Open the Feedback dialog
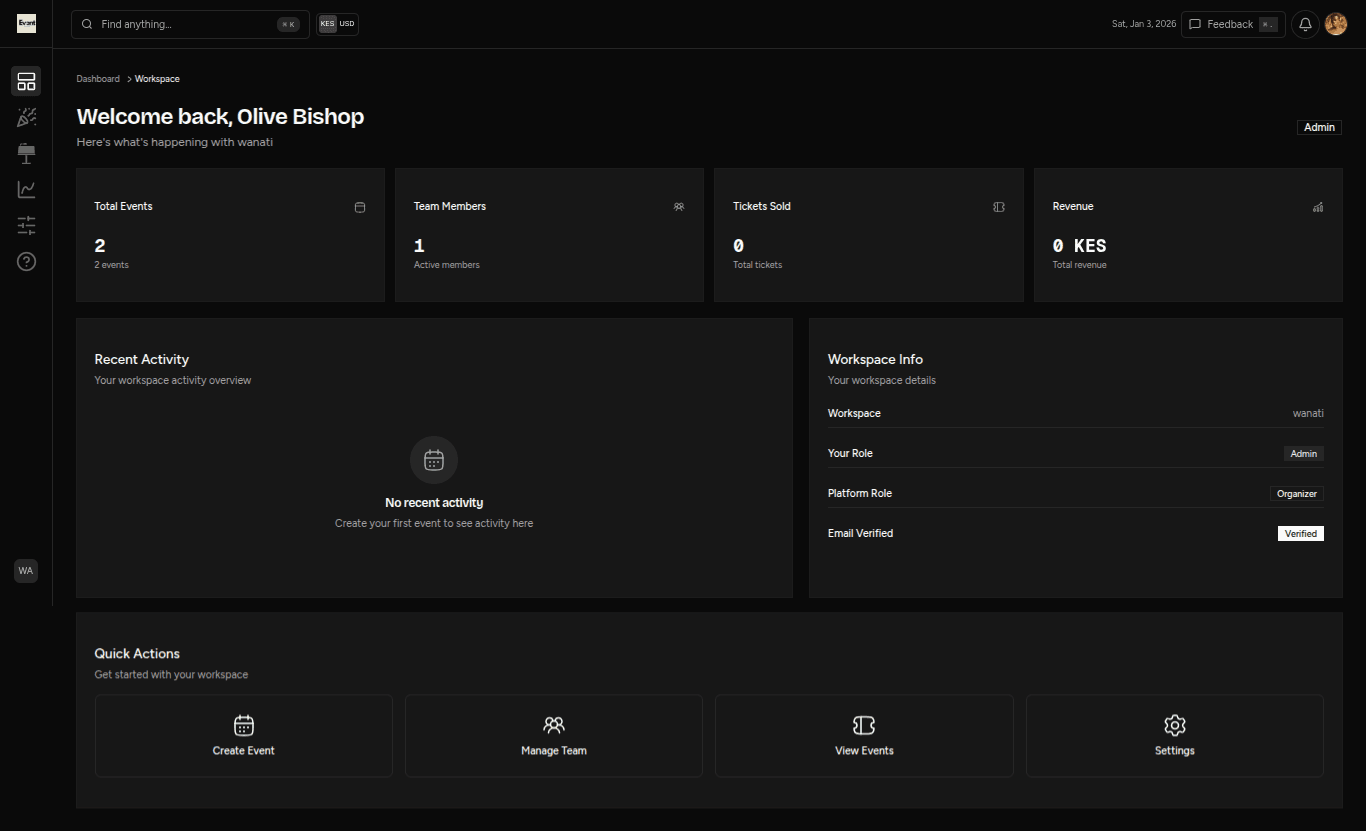Viewport: 1366px width, 833px height. pyautogui.click(x=1232, y=23)
